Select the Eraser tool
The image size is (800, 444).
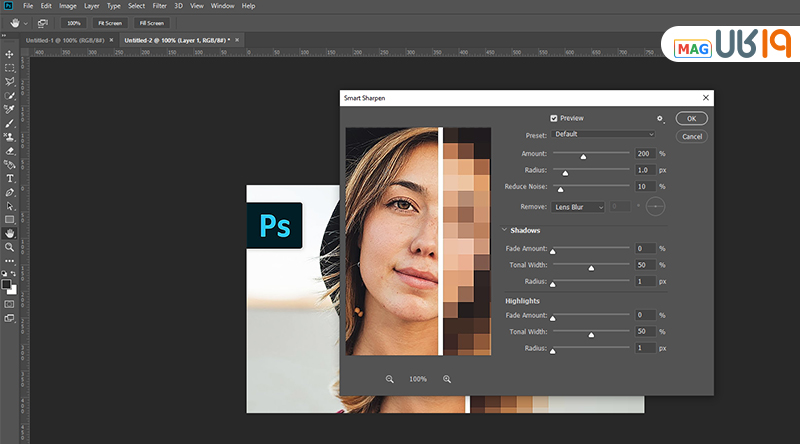[x=10, y=150]
